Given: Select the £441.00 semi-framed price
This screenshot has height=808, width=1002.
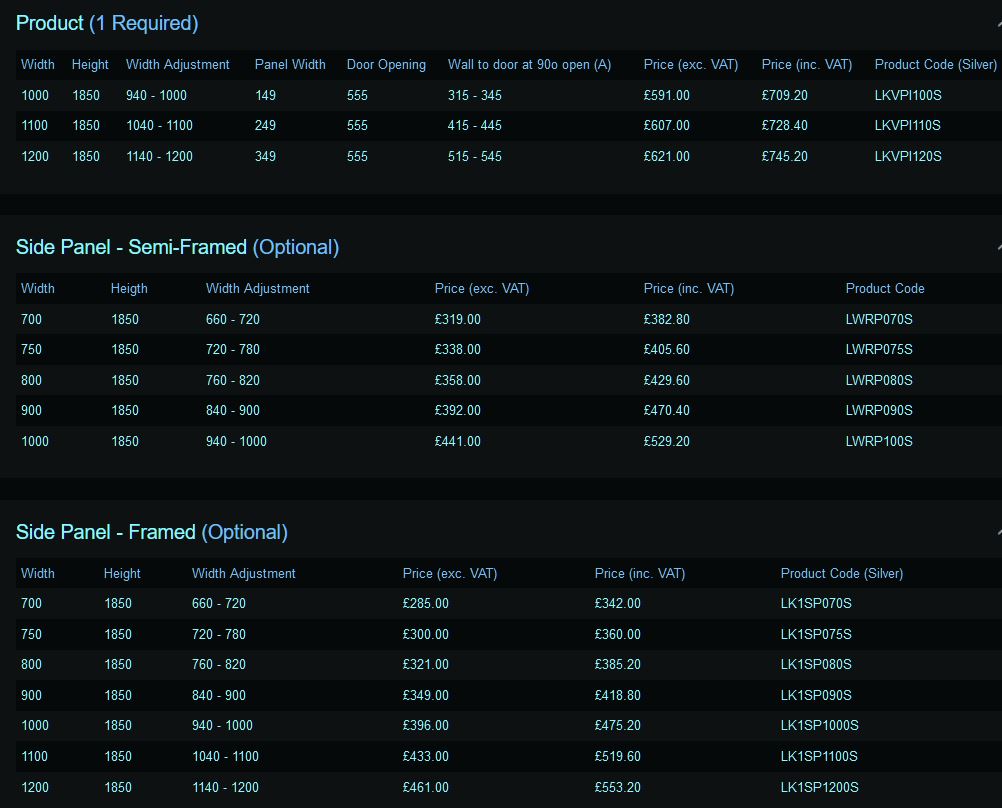Looking at the screenshot, I should [x=457, y=441].
